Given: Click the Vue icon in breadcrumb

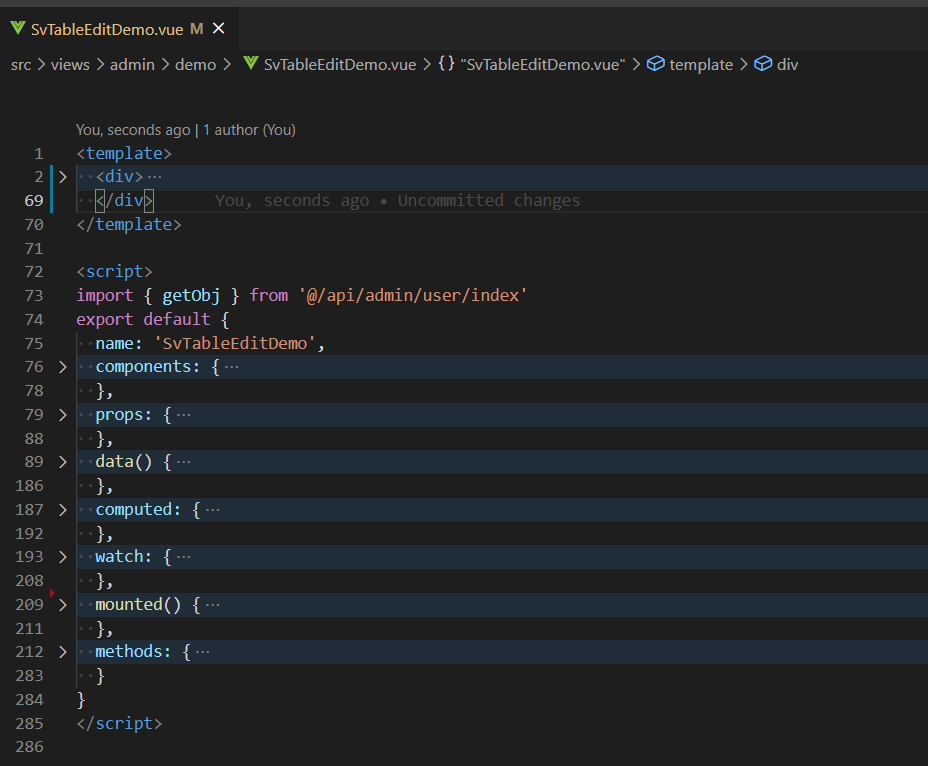Looking at the screenshot, I should [x=251, y=63].
